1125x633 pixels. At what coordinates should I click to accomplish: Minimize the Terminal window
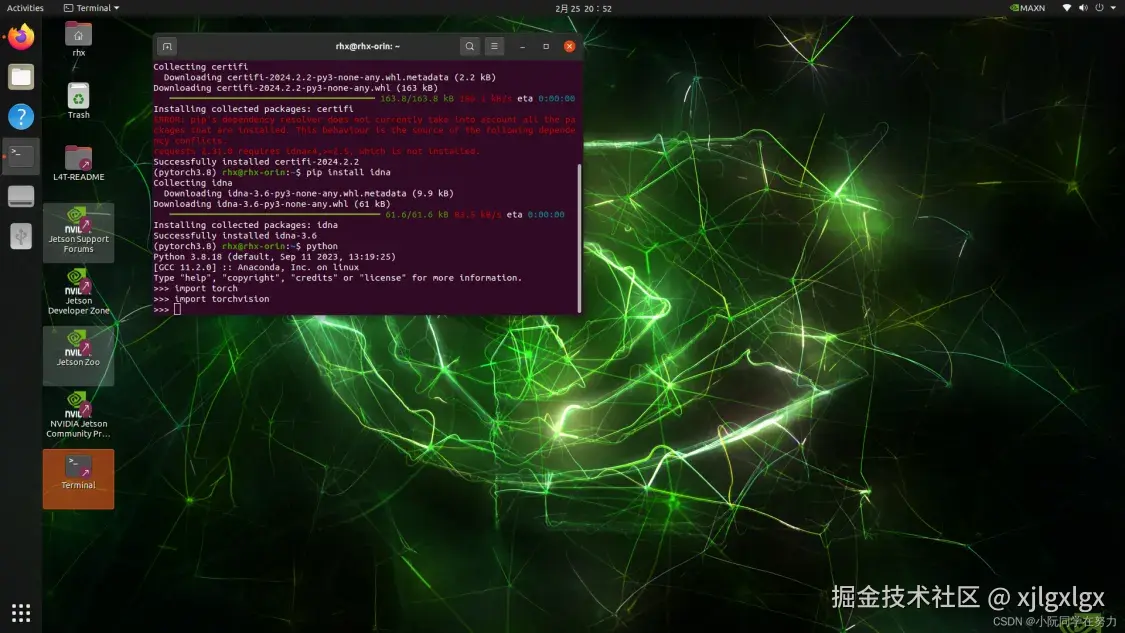coord(522,47)
